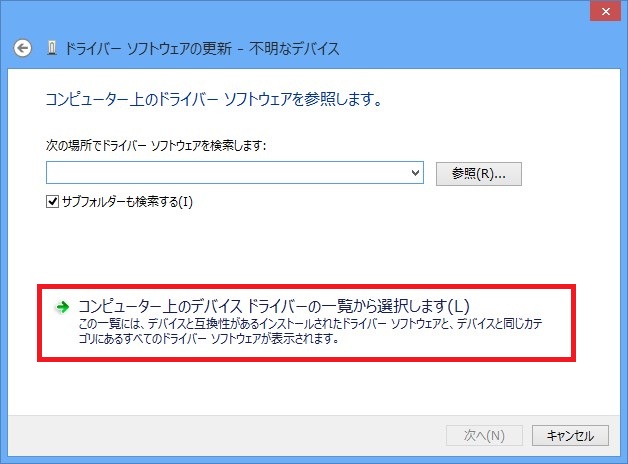Click the heading コンピューター上のドライバー ソフトウェアを参照します
Image resolution: width=628 pixels, height=464 pixels.
215,100
